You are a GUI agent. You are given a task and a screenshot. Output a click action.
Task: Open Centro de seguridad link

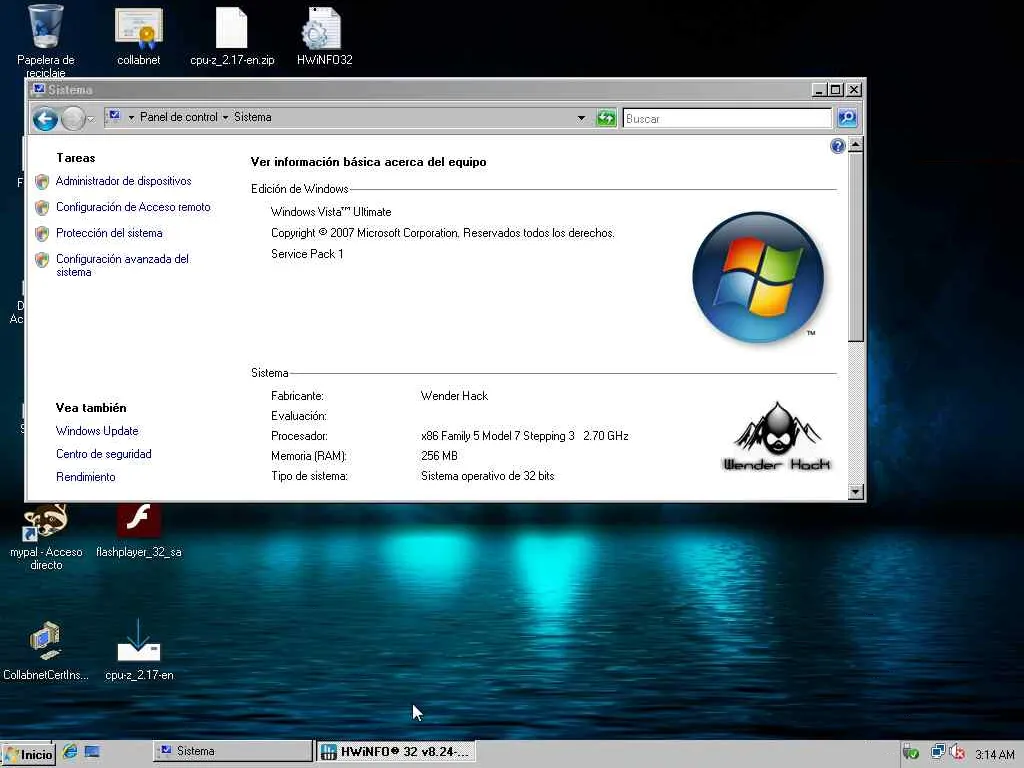pos(103,454)
